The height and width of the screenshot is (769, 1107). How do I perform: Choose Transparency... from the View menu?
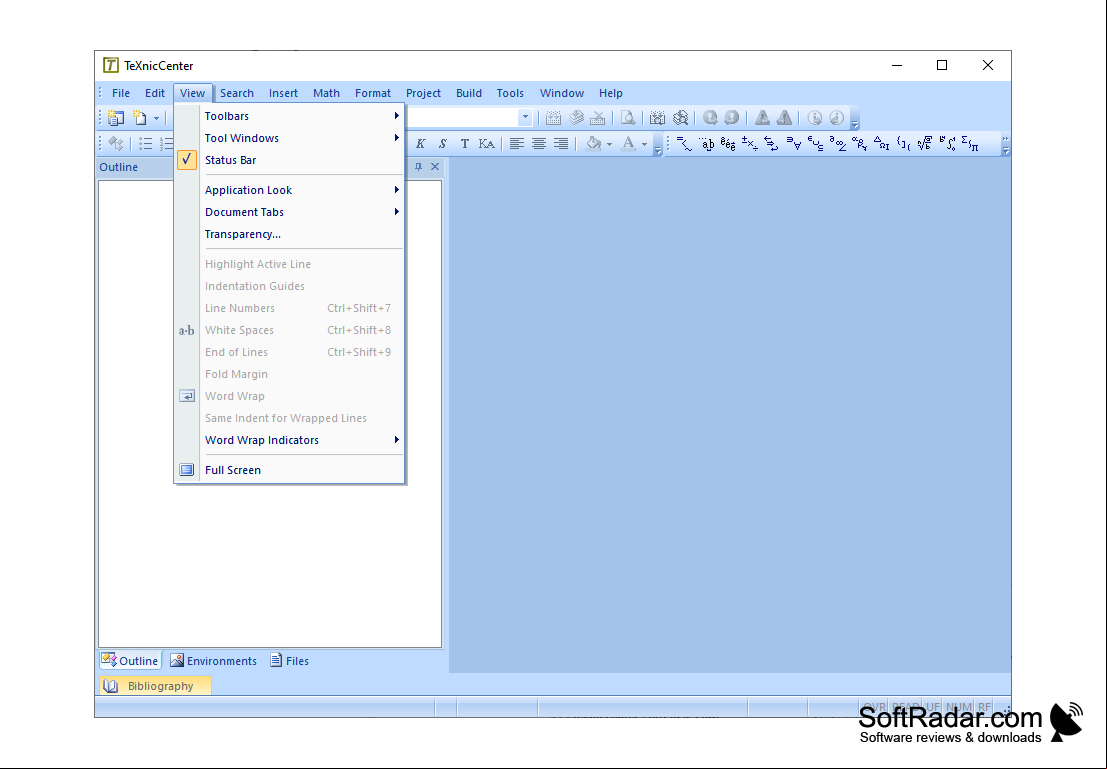[x=289, y=234]
